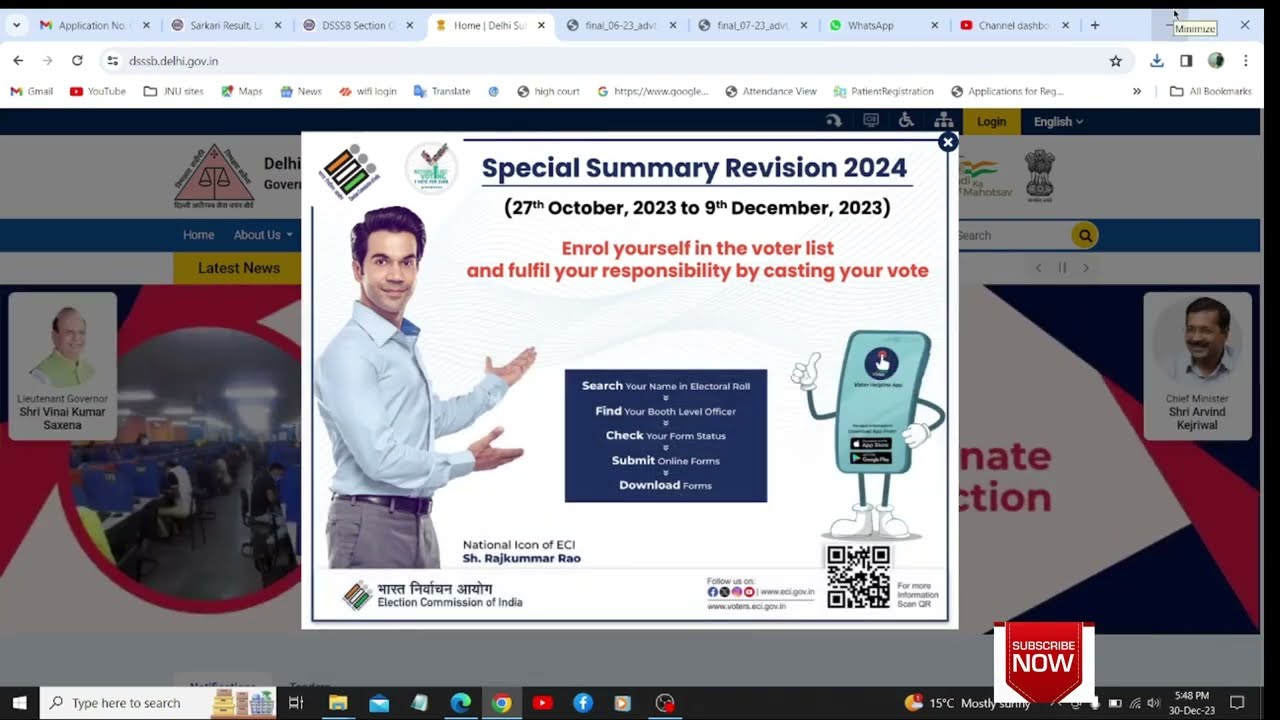Click the address bar URL dsssb.delhi.gov.in
Viewport: 1280px width, 720px height.
point(174,61)
